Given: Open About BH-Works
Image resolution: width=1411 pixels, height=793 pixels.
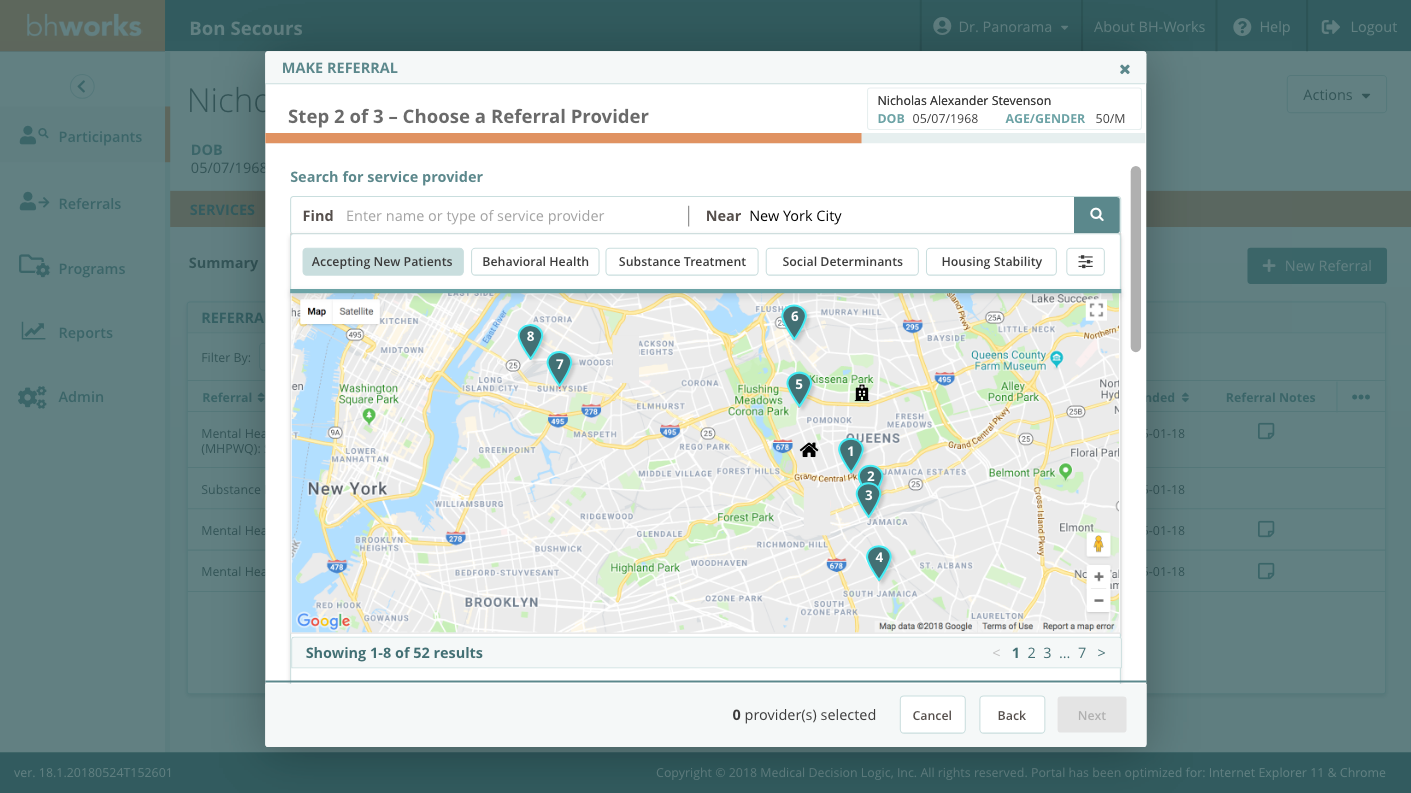Looking at the screenshot, I should 1149,27.
